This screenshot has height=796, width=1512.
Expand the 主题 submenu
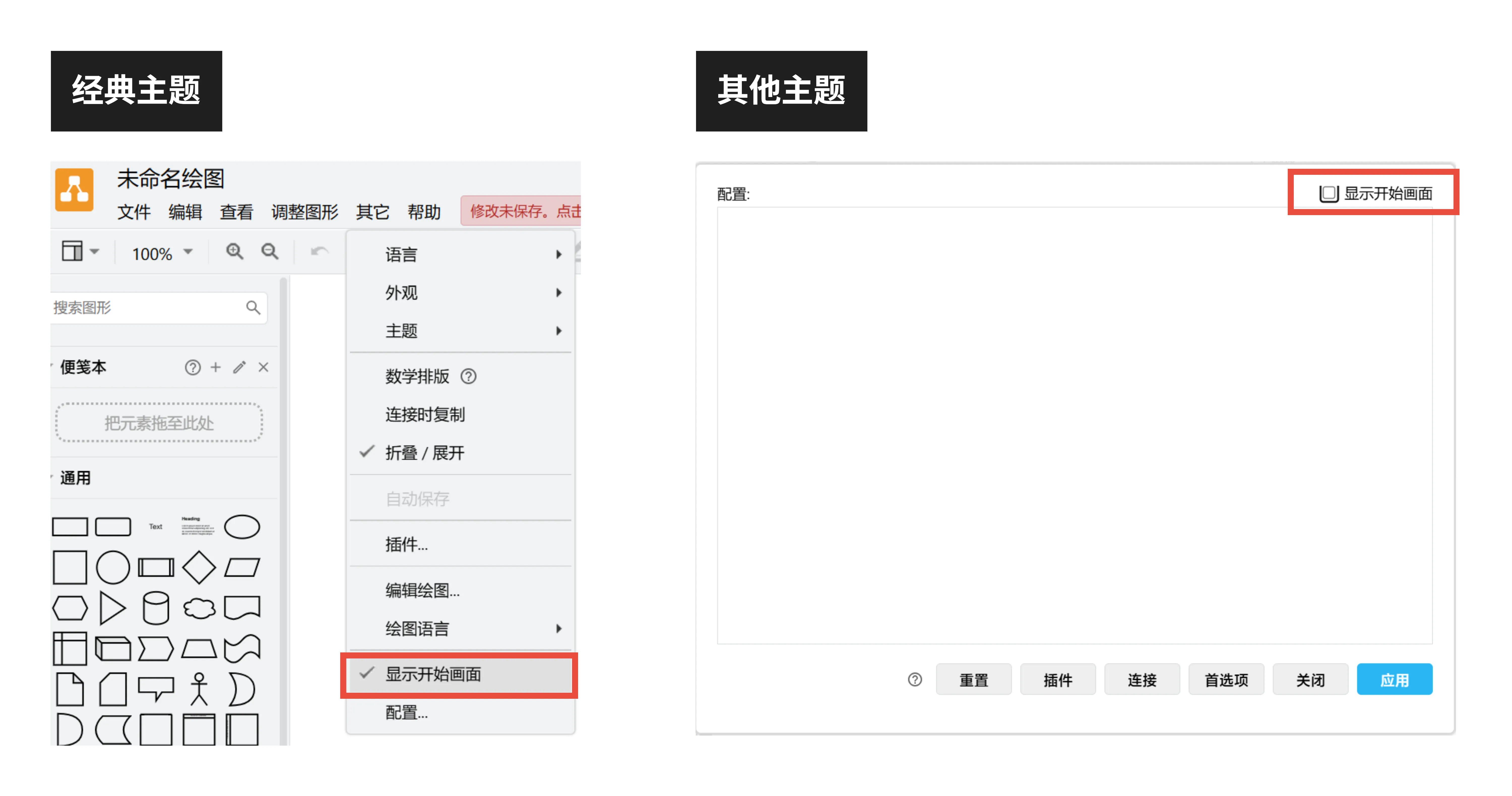coord(460,330)
